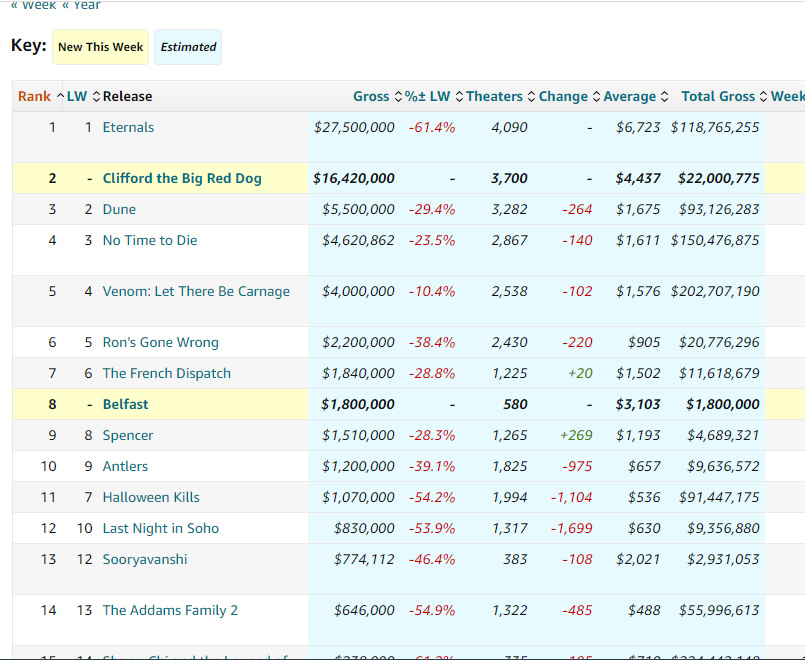Open the No Time to Die link
This screenshot has width=805, height=660.
click(150, 240)
